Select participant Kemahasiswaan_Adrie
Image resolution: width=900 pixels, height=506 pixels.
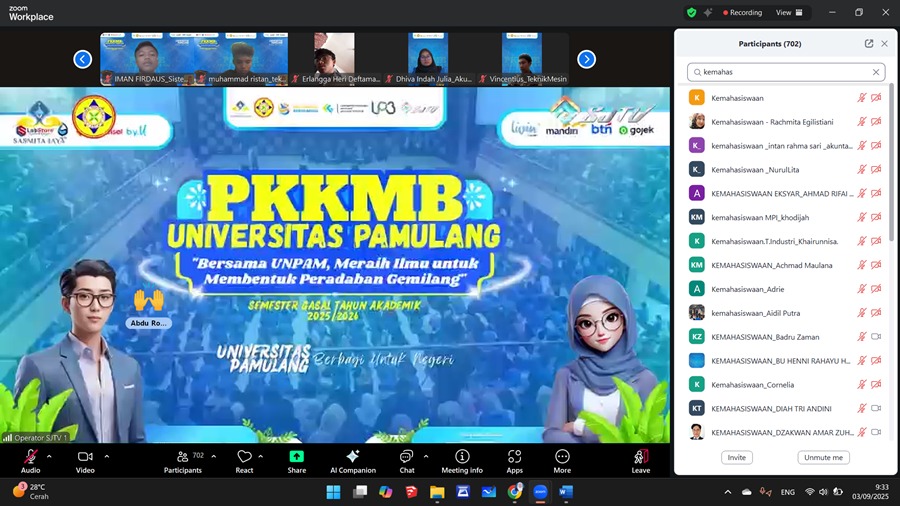tap(784, 289)
